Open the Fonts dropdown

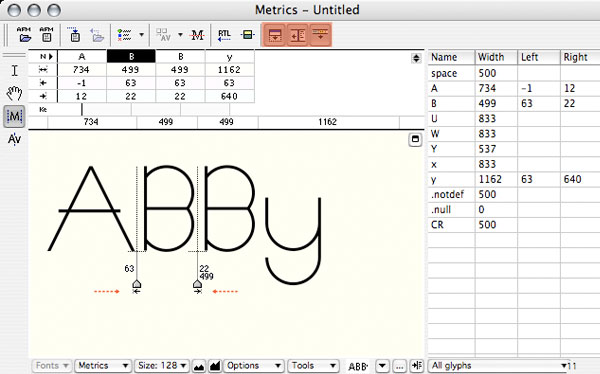pyautogui.click(x=52, y=366)
